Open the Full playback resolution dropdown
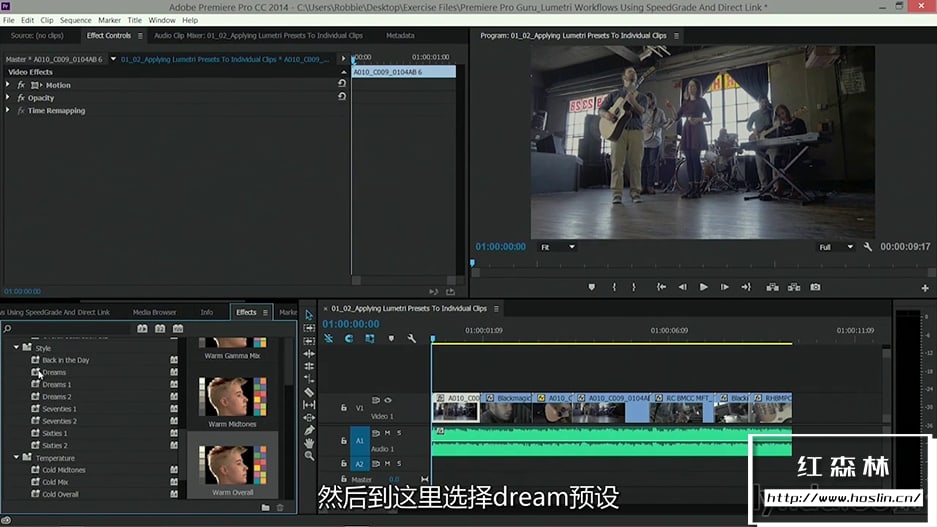937x527 pixels. point(836,247)
